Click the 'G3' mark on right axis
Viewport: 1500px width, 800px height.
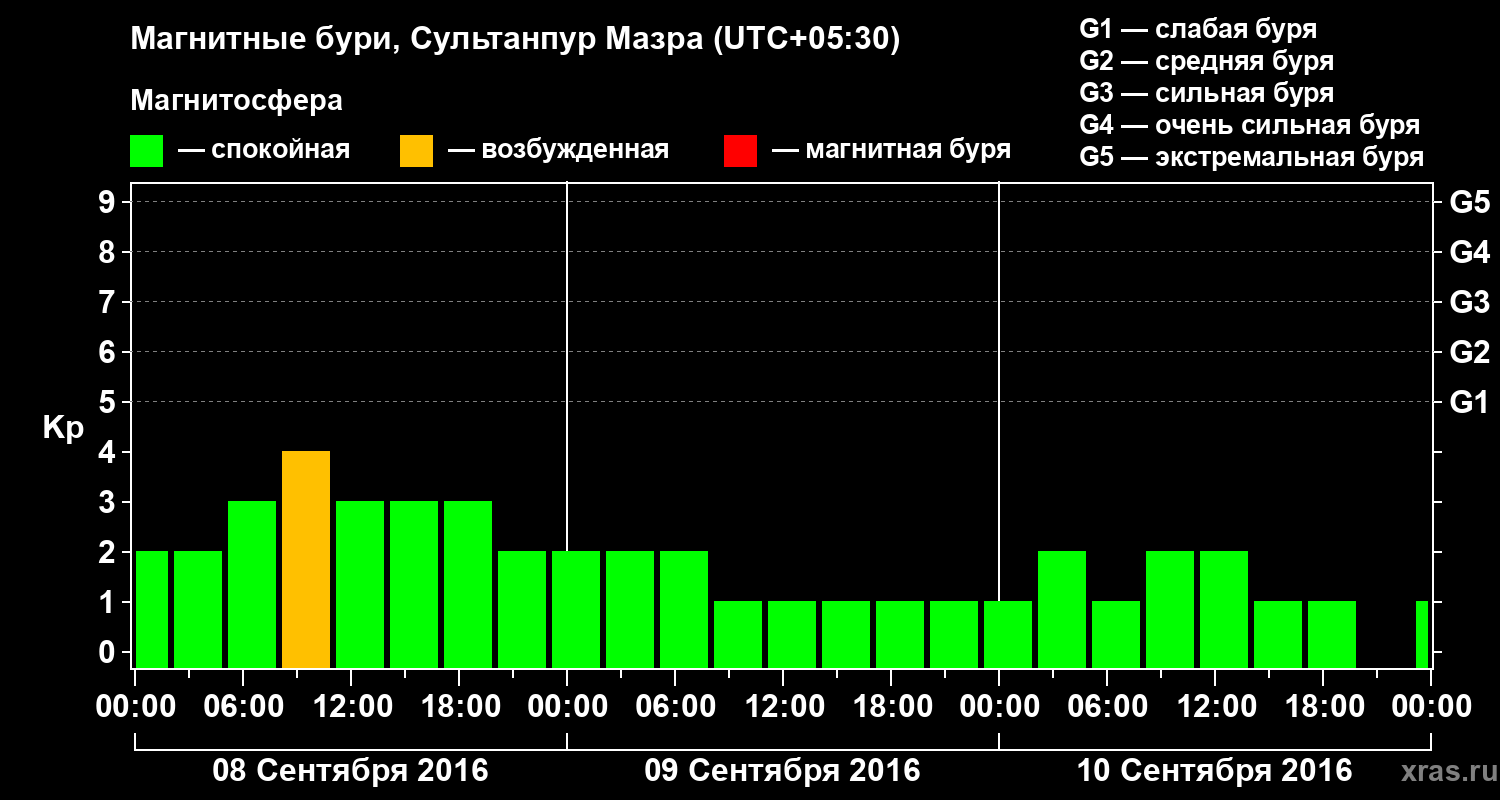pos(1470,302)
